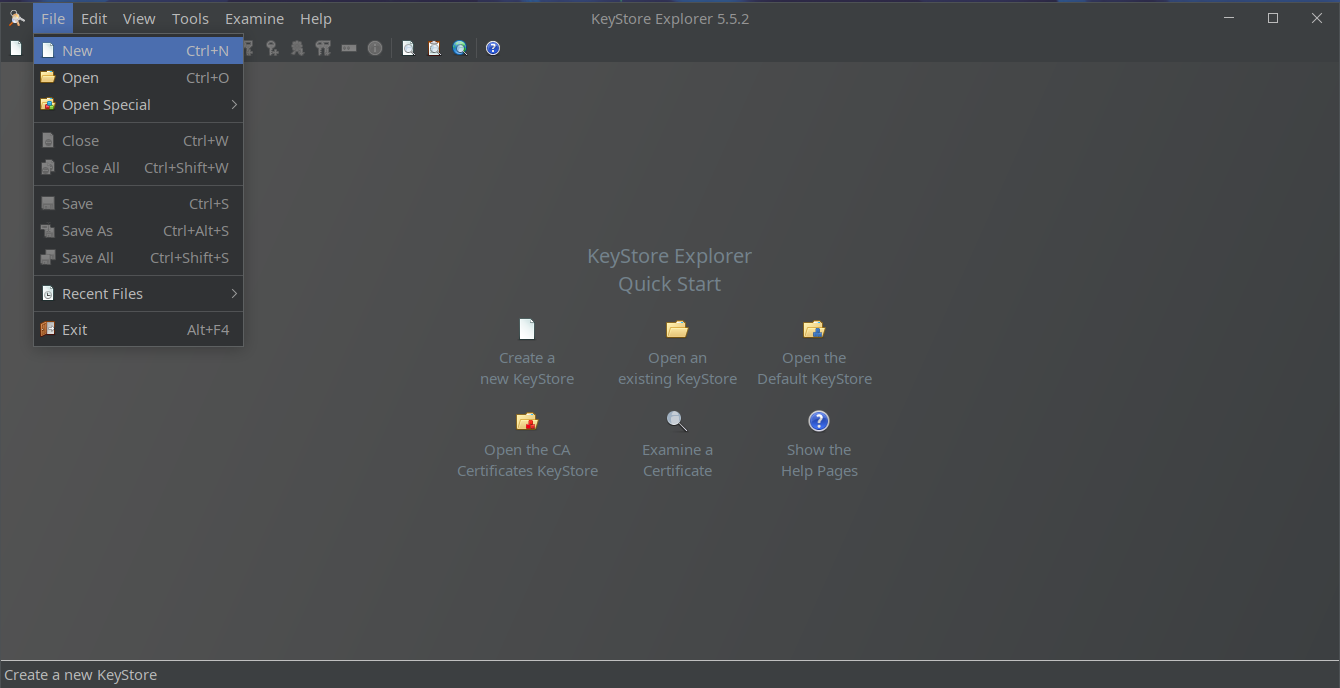1340x688 pixels.
Task: Click the Properties info toolbar icon
Action: pos(375,48)
